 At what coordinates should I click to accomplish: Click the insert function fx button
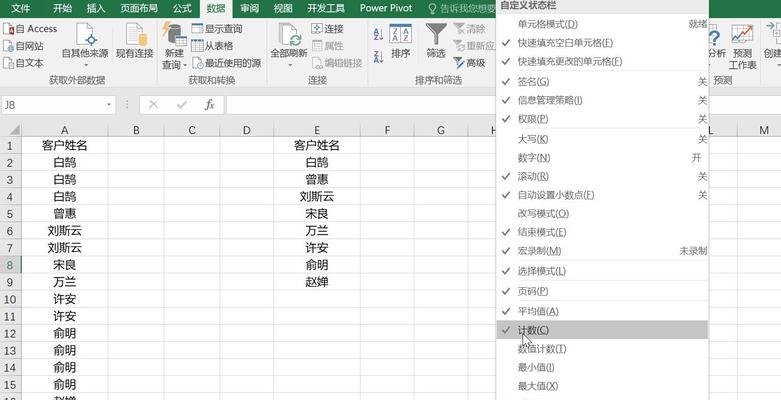click(210, 105)
